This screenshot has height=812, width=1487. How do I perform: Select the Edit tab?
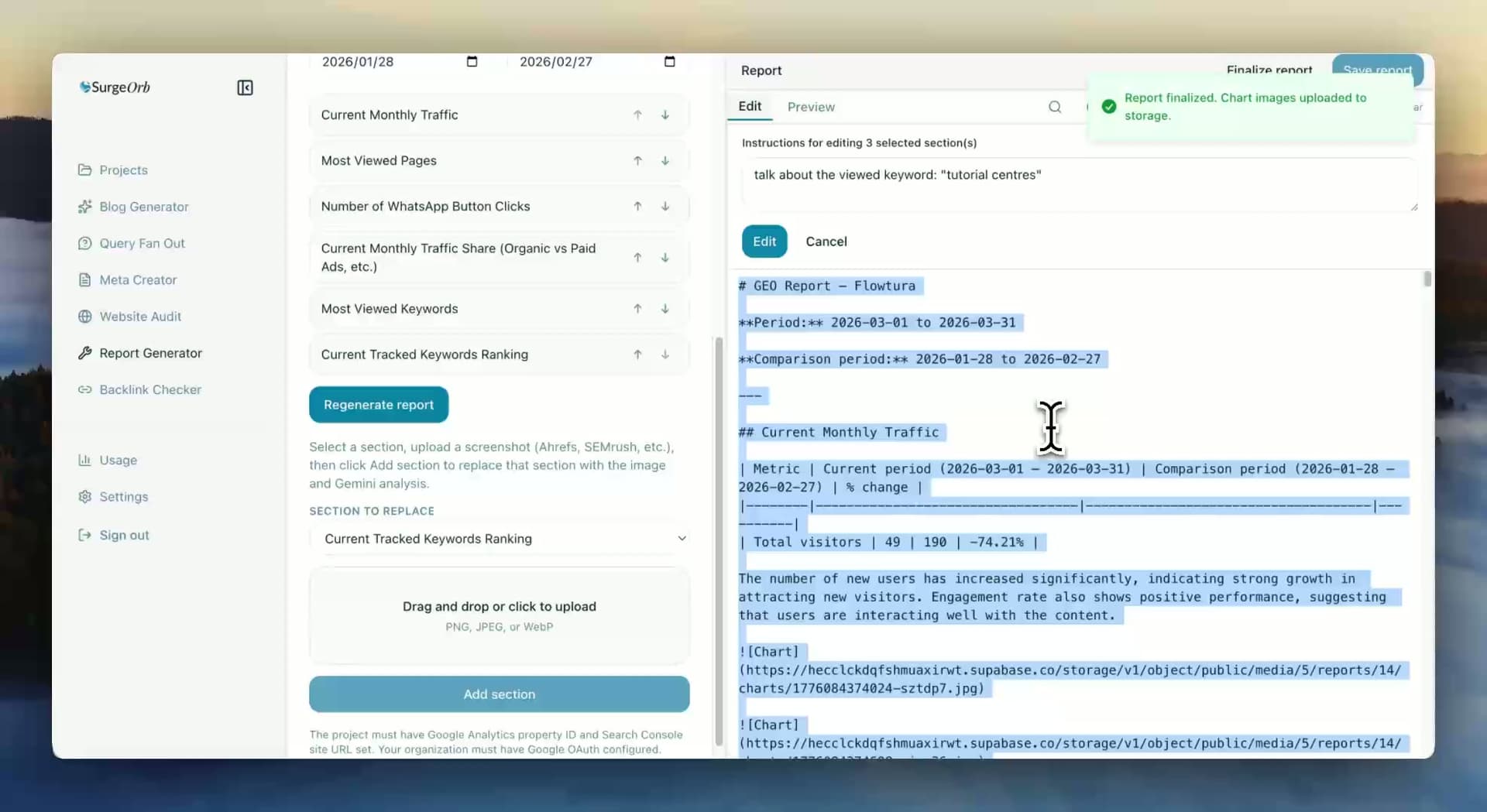click(749, 107)
